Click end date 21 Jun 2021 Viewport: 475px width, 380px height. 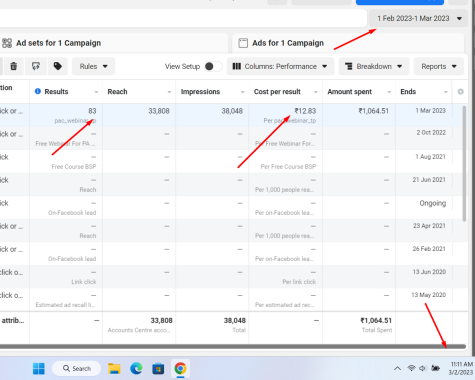pyautogui.click(x=429, y=180)
